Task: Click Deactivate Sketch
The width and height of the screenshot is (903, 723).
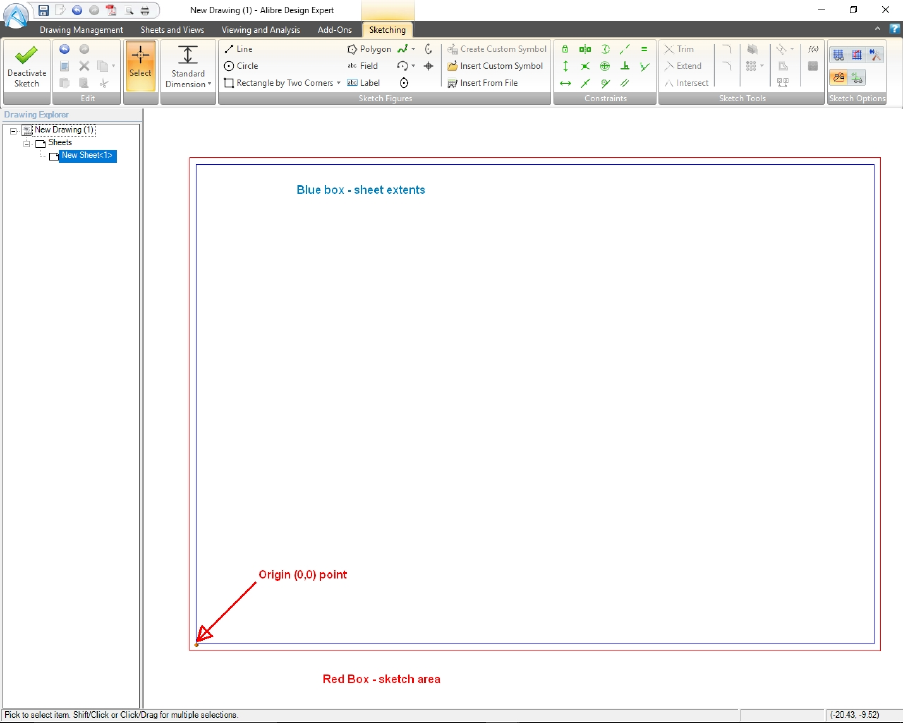Action: pyautogui.click(x=26, y=65)
